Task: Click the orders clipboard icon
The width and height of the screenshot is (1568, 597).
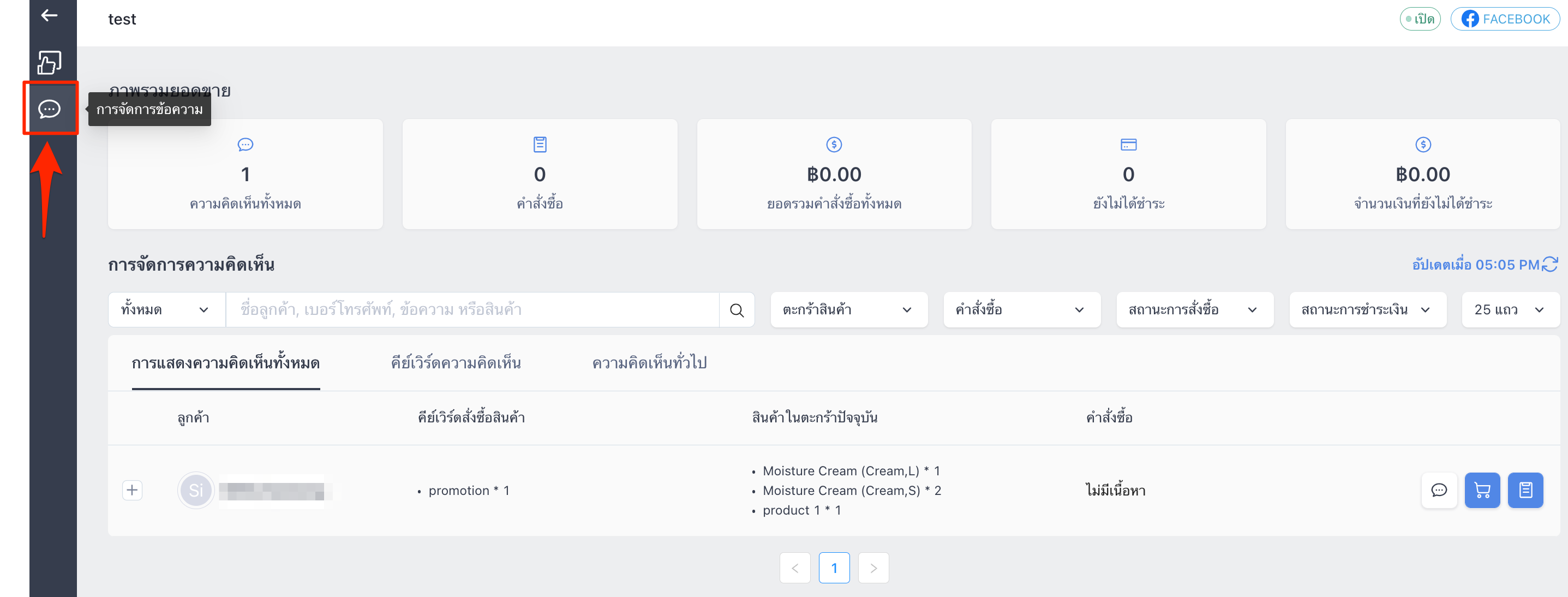Action: [x=539, y=144]
